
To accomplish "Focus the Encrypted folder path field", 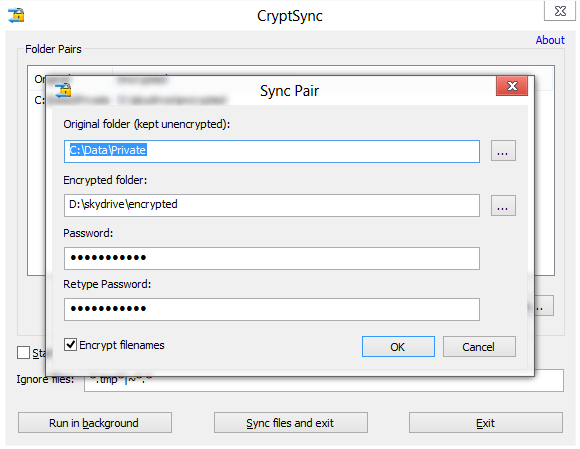I will 272,206.
